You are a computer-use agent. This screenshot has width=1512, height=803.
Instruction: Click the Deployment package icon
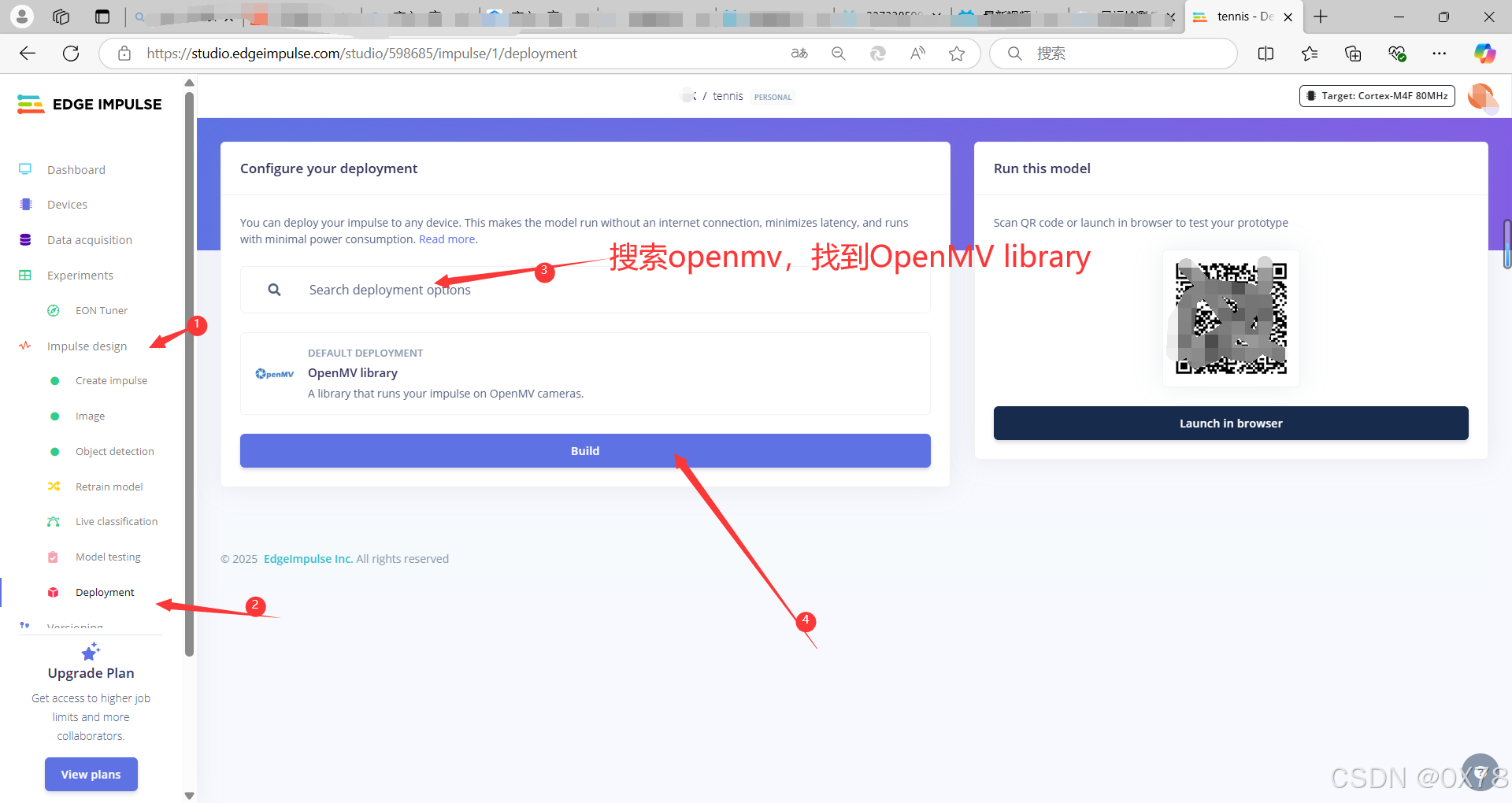[54, 593]
